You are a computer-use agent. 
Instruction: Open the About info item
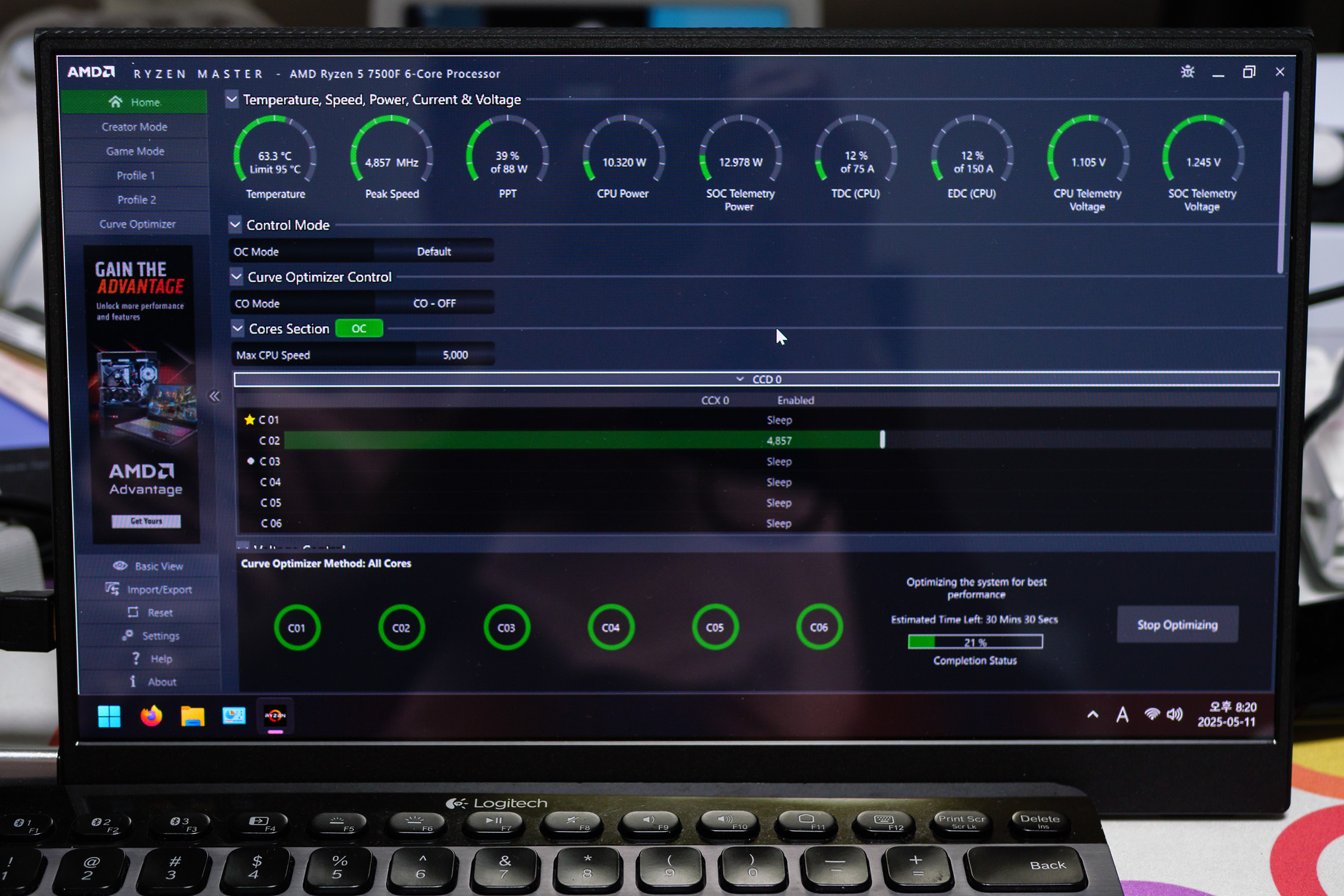[133, 681]
